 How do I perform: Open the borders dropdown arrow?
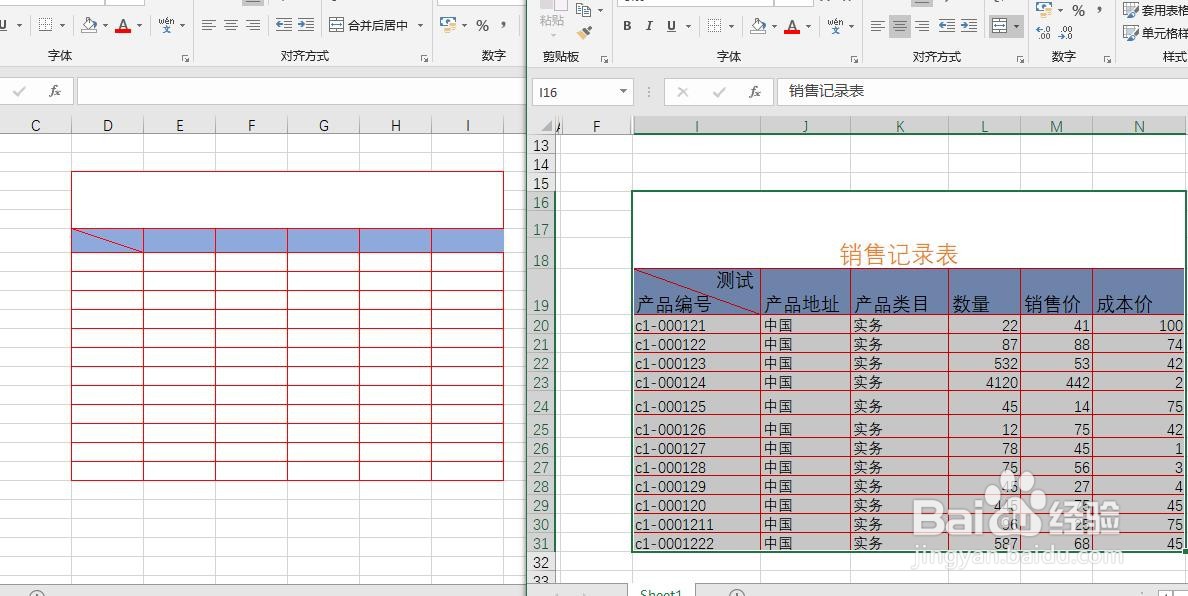pyautogui.click(x=731, y=26)
